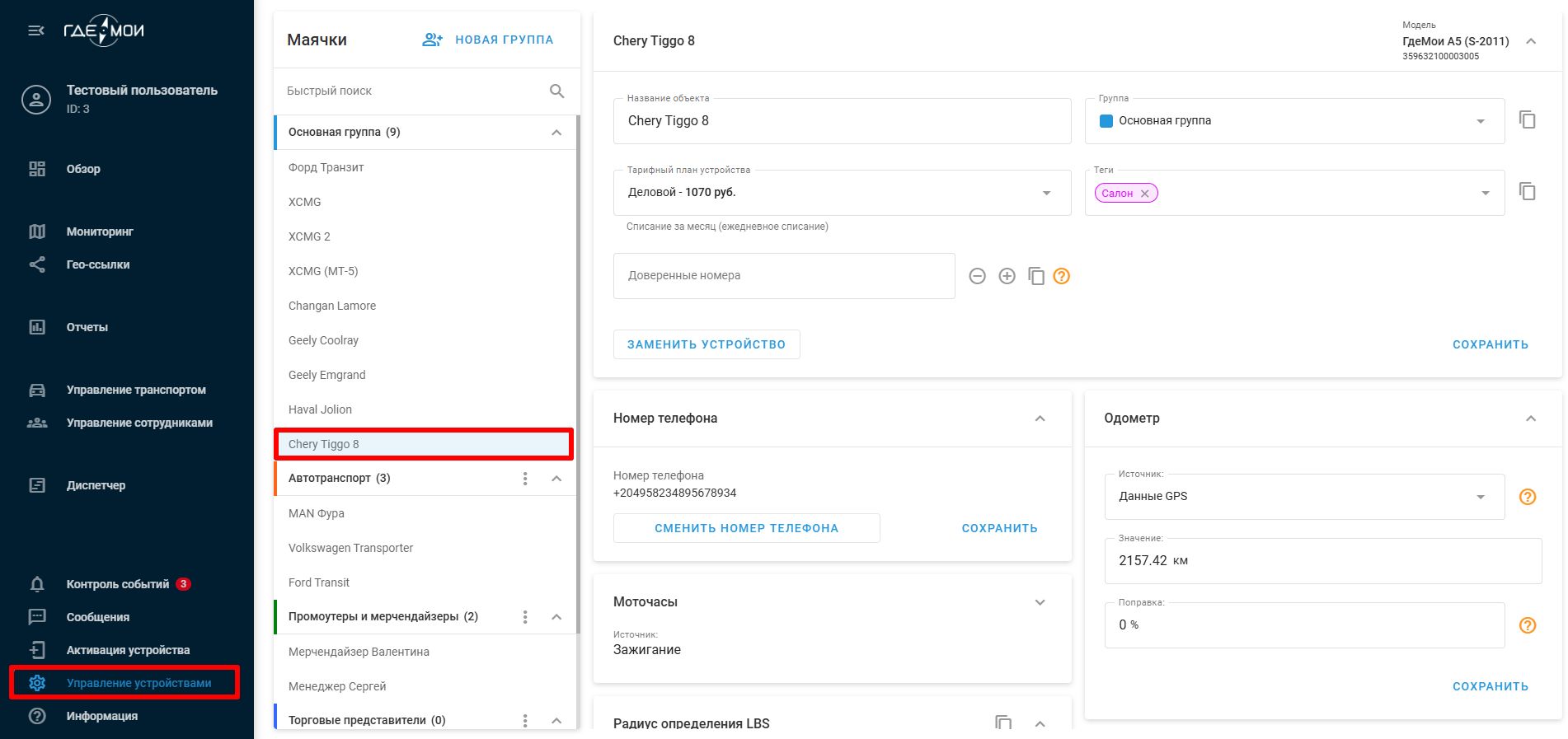This screenshot has width=1568, height=739.
Task: Click the hamburger menu collapse icon
Action: click(x=35, y=30)
